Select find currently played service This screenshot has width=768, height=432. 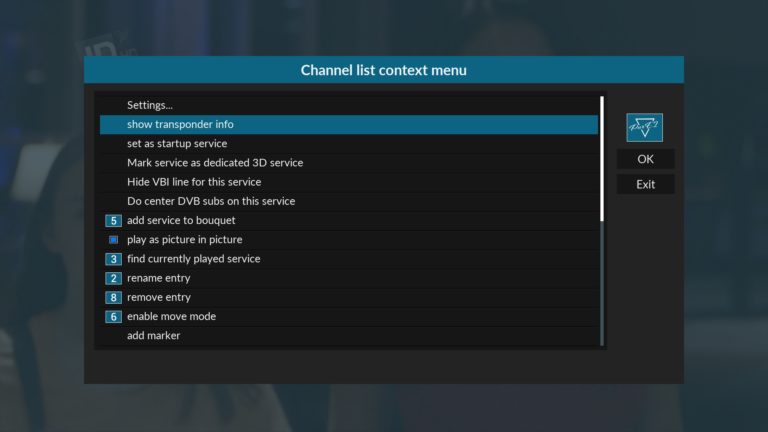[x=349, y=259]
